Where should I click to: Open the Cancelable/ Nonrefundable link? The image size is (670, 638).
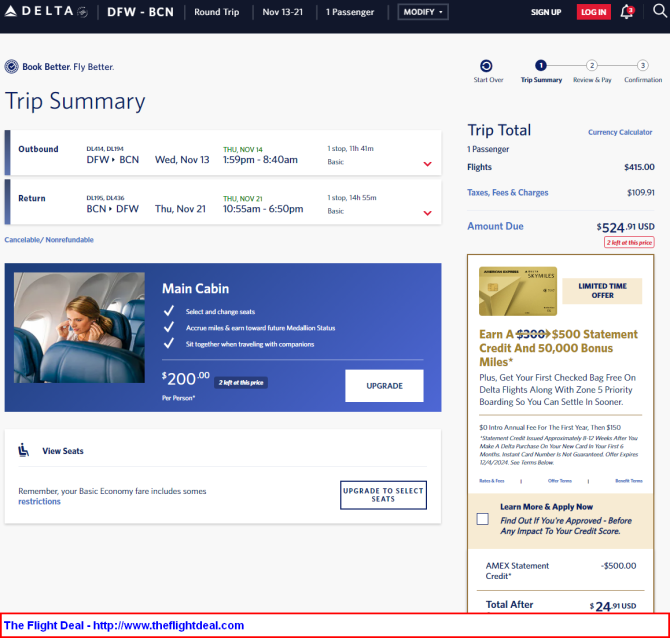49,240
